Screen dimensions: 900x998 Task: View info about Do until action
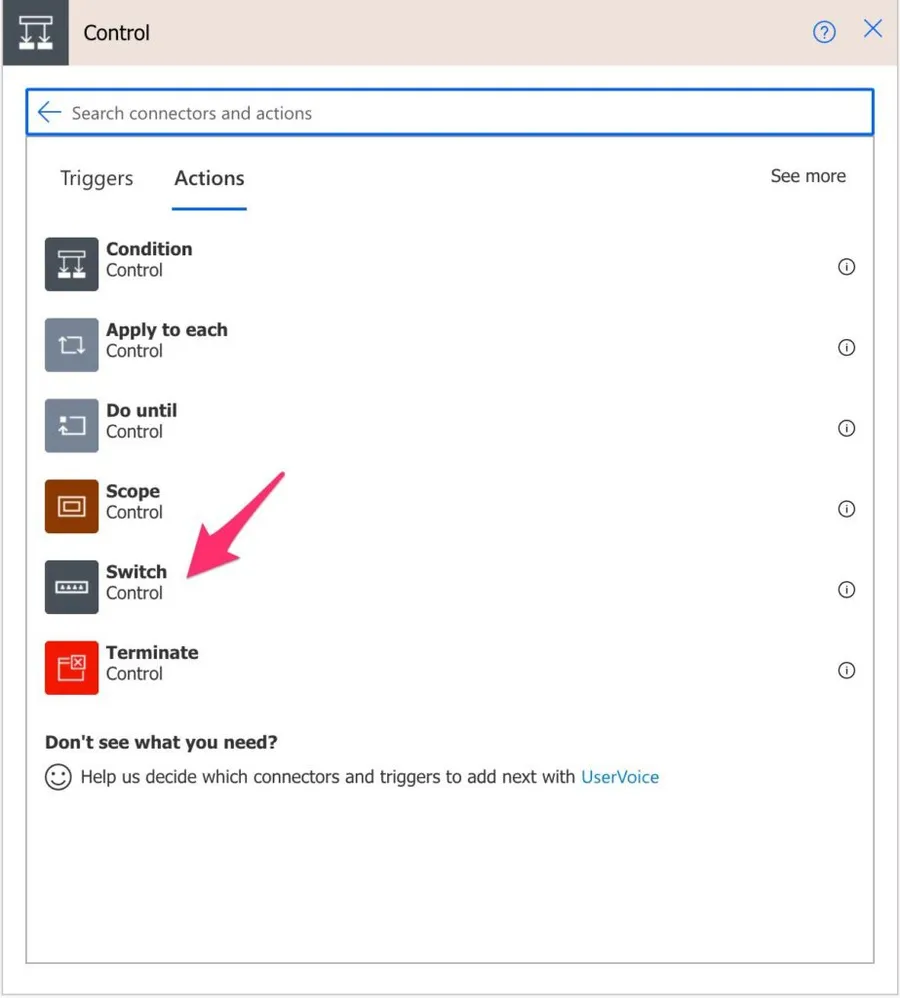point(846,428)
